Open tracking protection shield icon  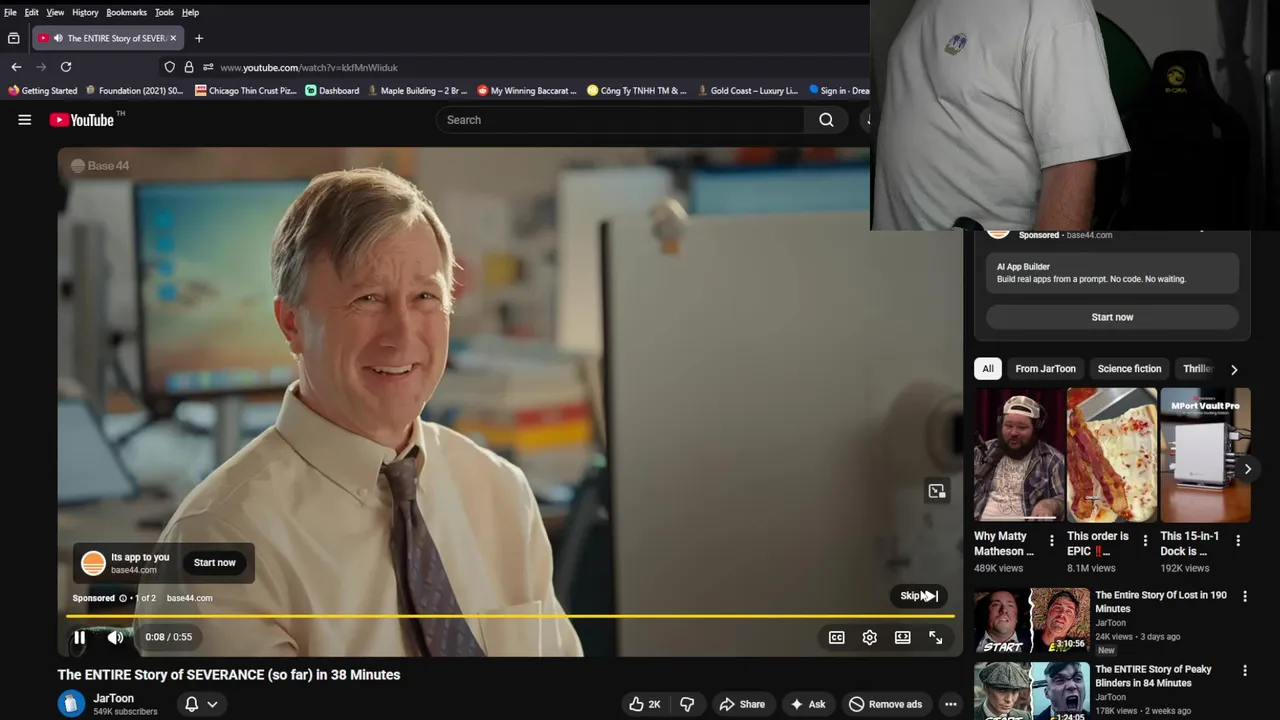pyautogui.click(x=169, y=67)
